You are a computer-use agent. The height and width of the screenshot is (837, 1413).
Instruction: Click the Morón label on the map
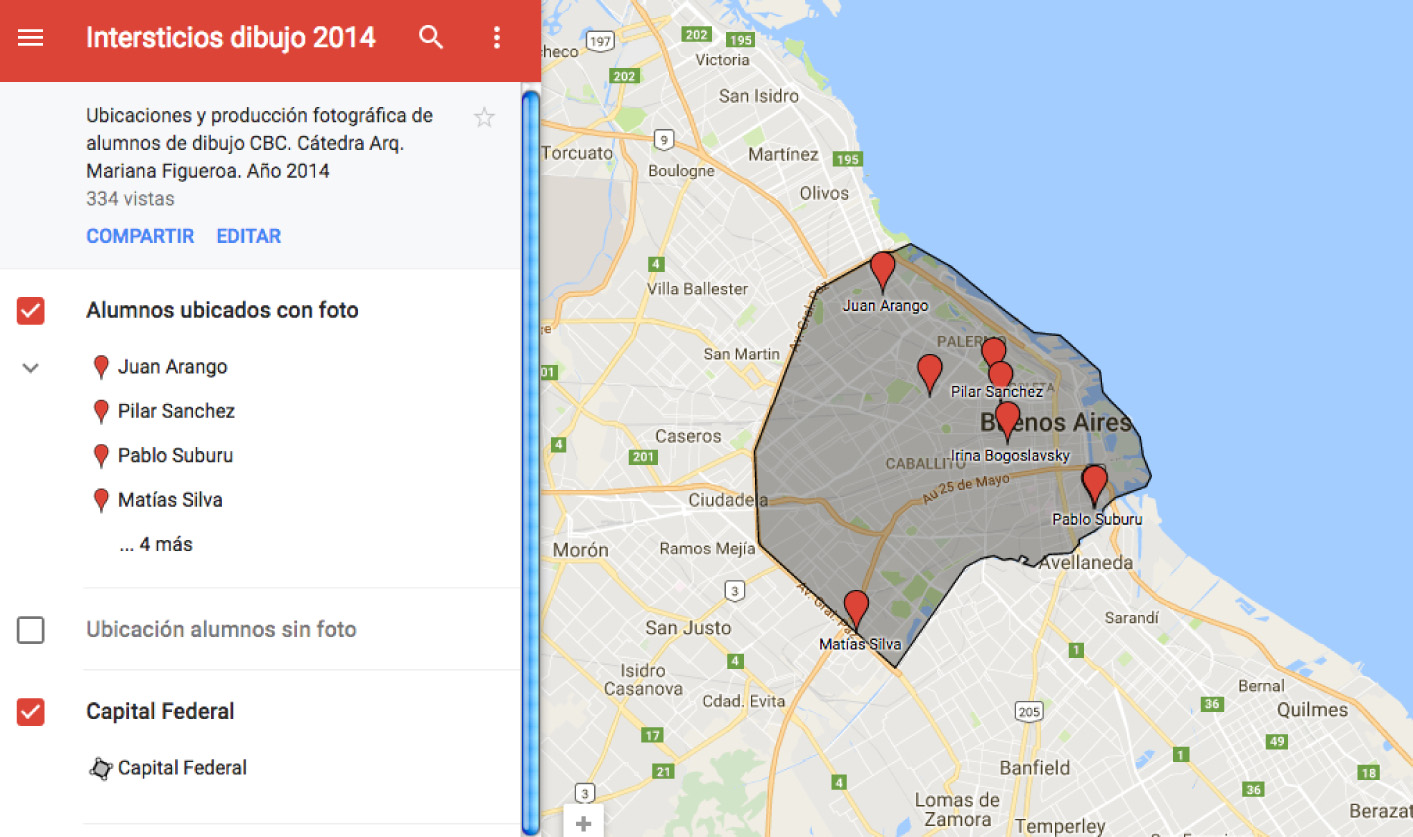[x=581, y=550]
